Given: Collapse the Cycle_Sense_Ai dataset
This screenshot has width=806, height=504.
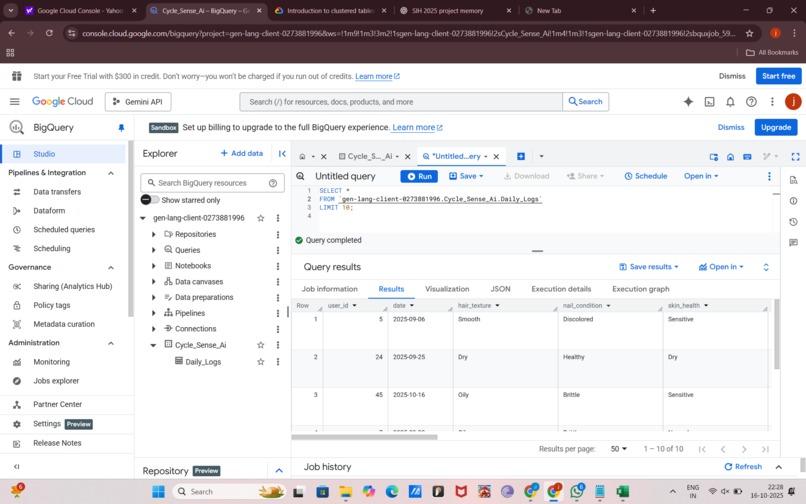Looking at the screenshot, I should (x=153, y=345).
